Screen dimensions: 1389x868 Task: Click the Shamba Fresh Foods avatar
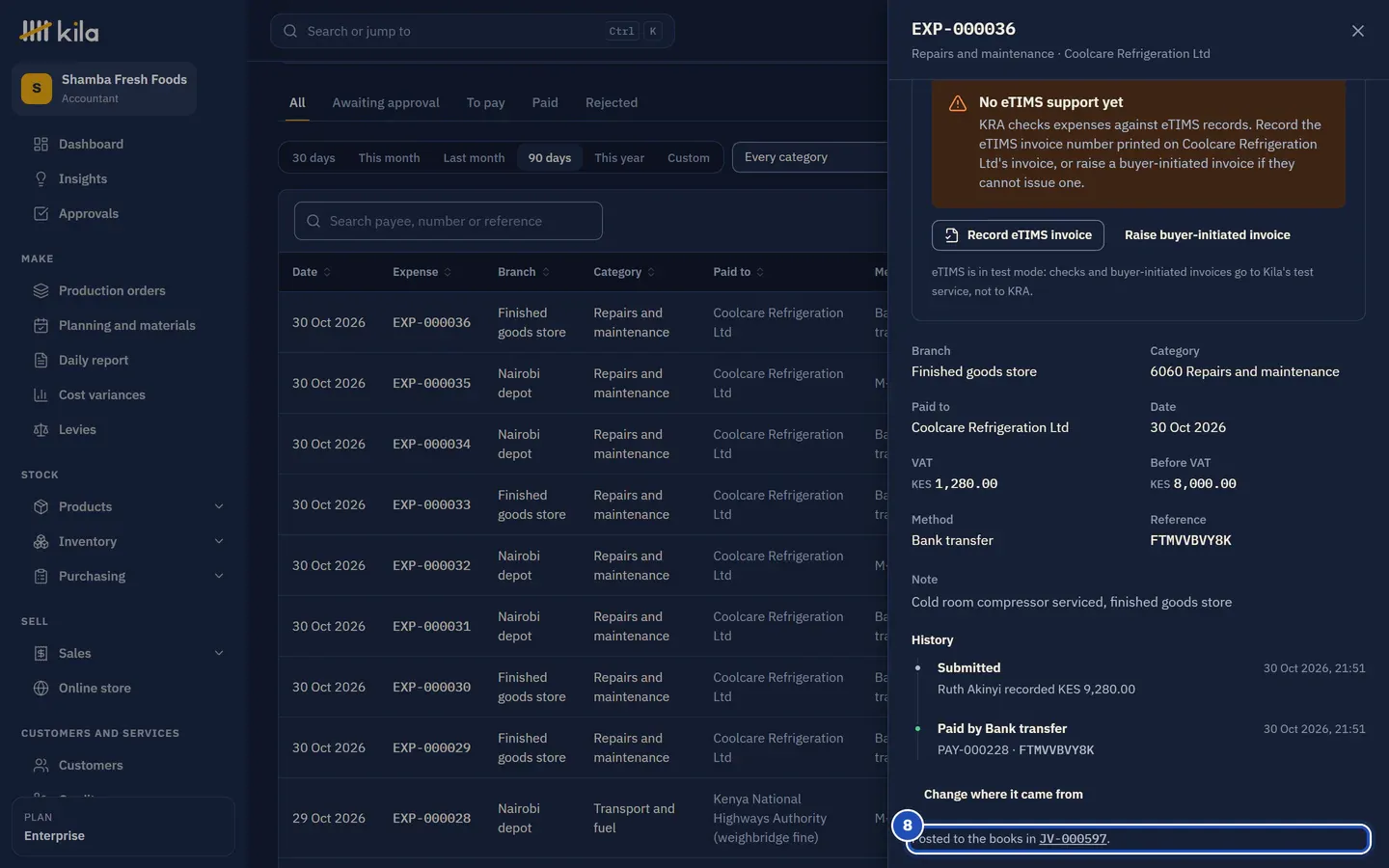37,88
